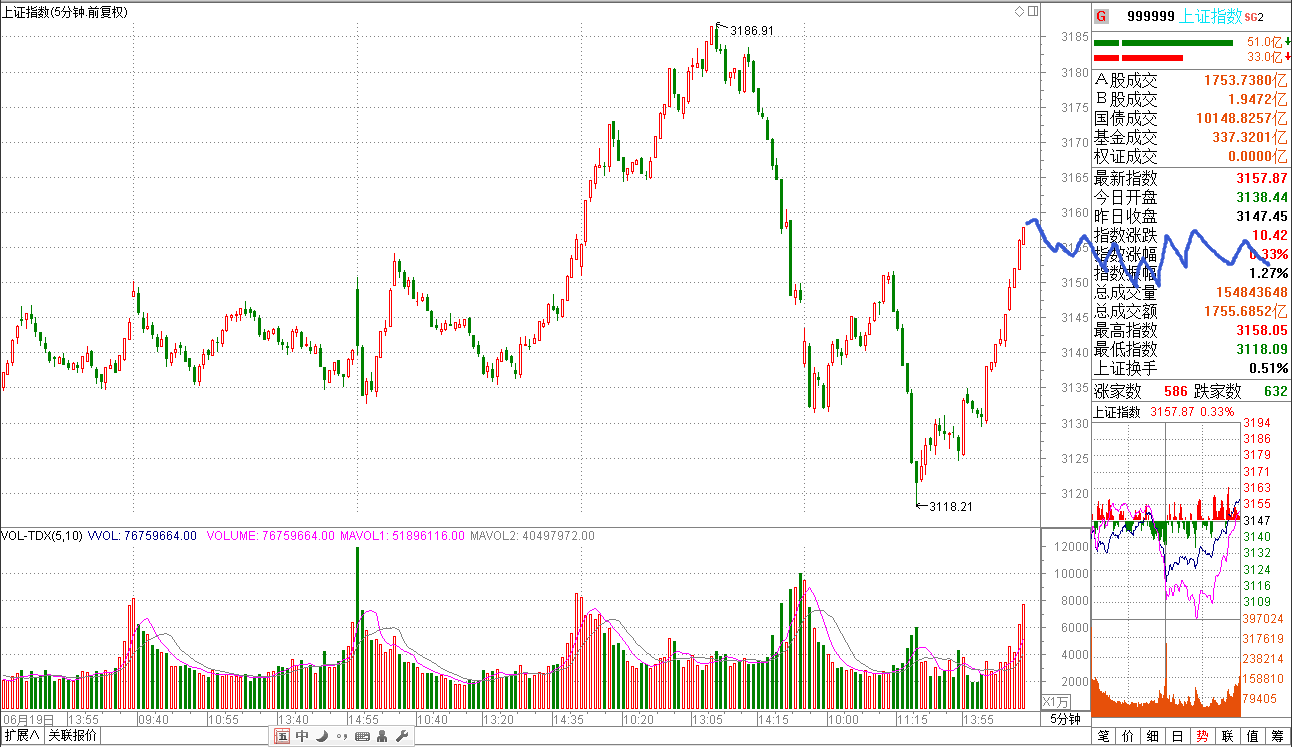Switch to the 笔 tab
This screenshot has height=747, width=1292.
[1104, 737]
